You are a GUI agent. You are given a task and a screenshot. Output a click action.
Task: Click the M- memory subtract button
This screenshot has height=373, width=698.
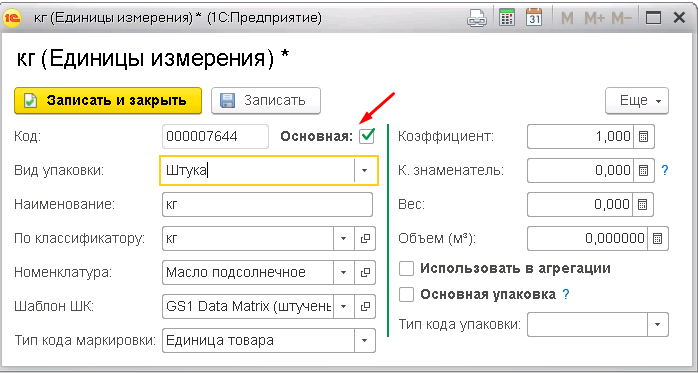621,18
